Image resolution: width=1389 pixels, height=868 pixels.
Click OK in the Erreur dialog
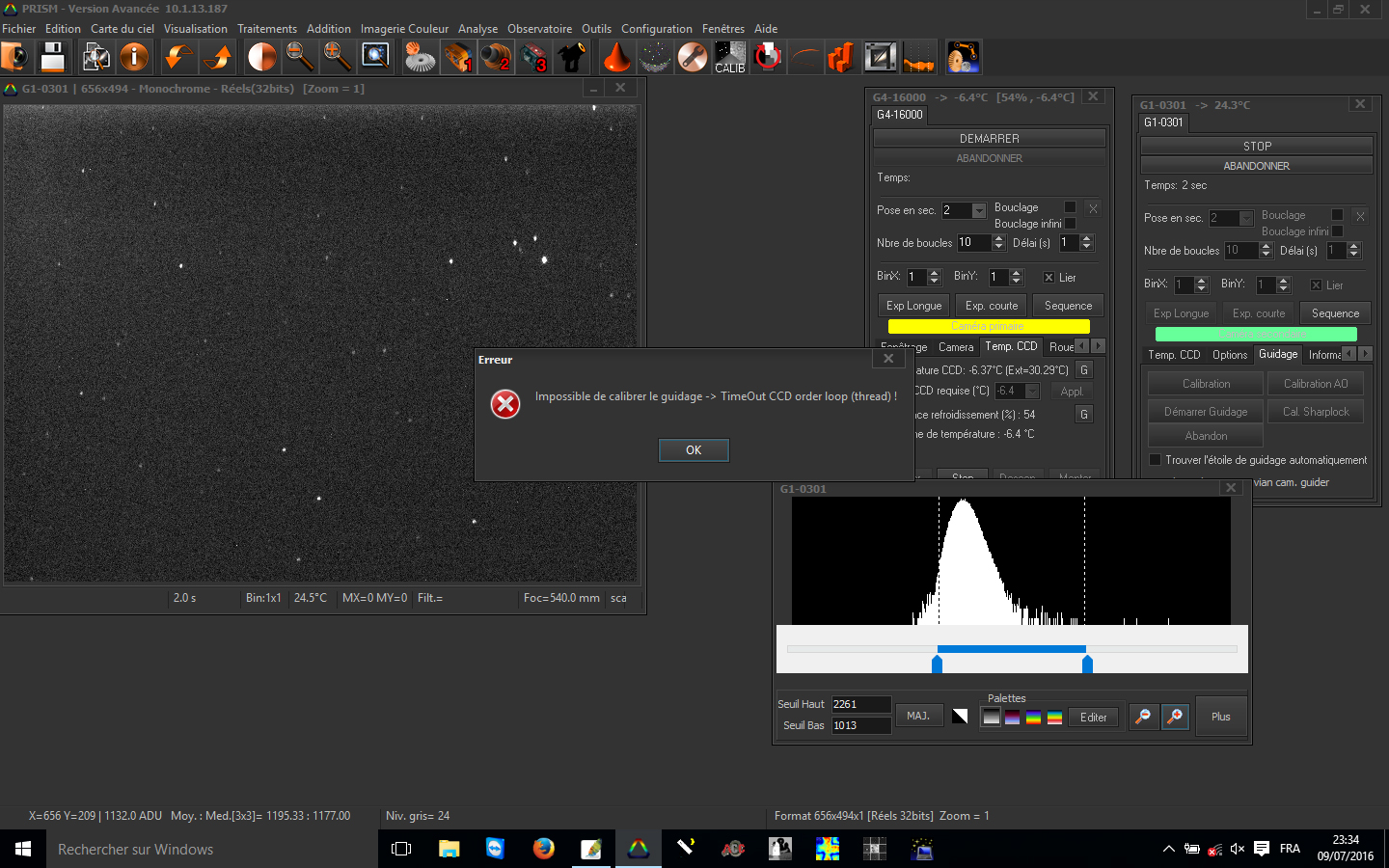694,450
